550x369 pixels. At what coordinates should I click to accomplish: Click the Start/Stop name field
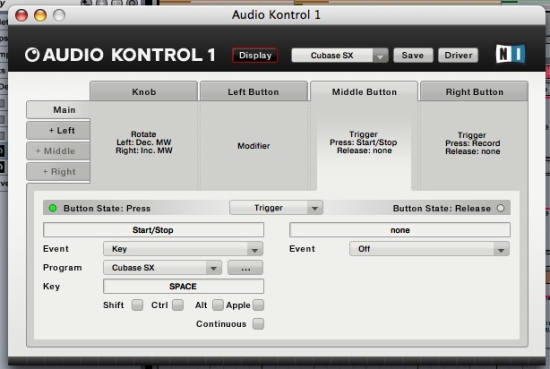(x=153, y=230)
